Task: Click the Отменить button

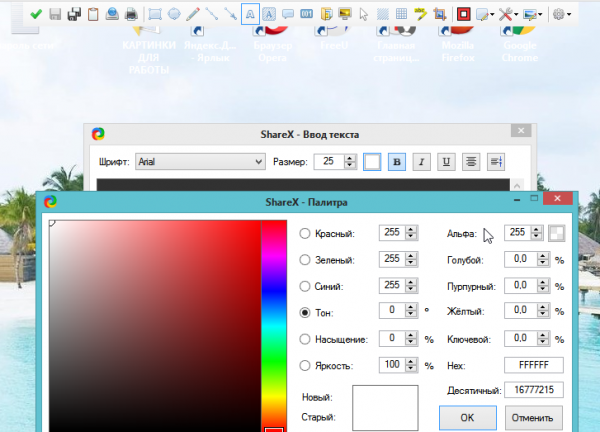Action: [534, 418]
